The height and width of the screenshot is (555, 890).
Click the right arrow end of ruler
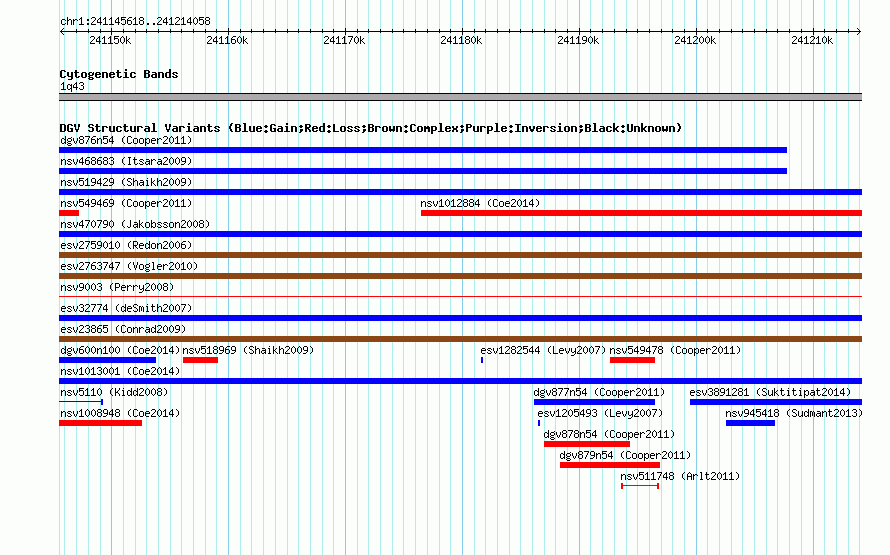pos(859,31)
